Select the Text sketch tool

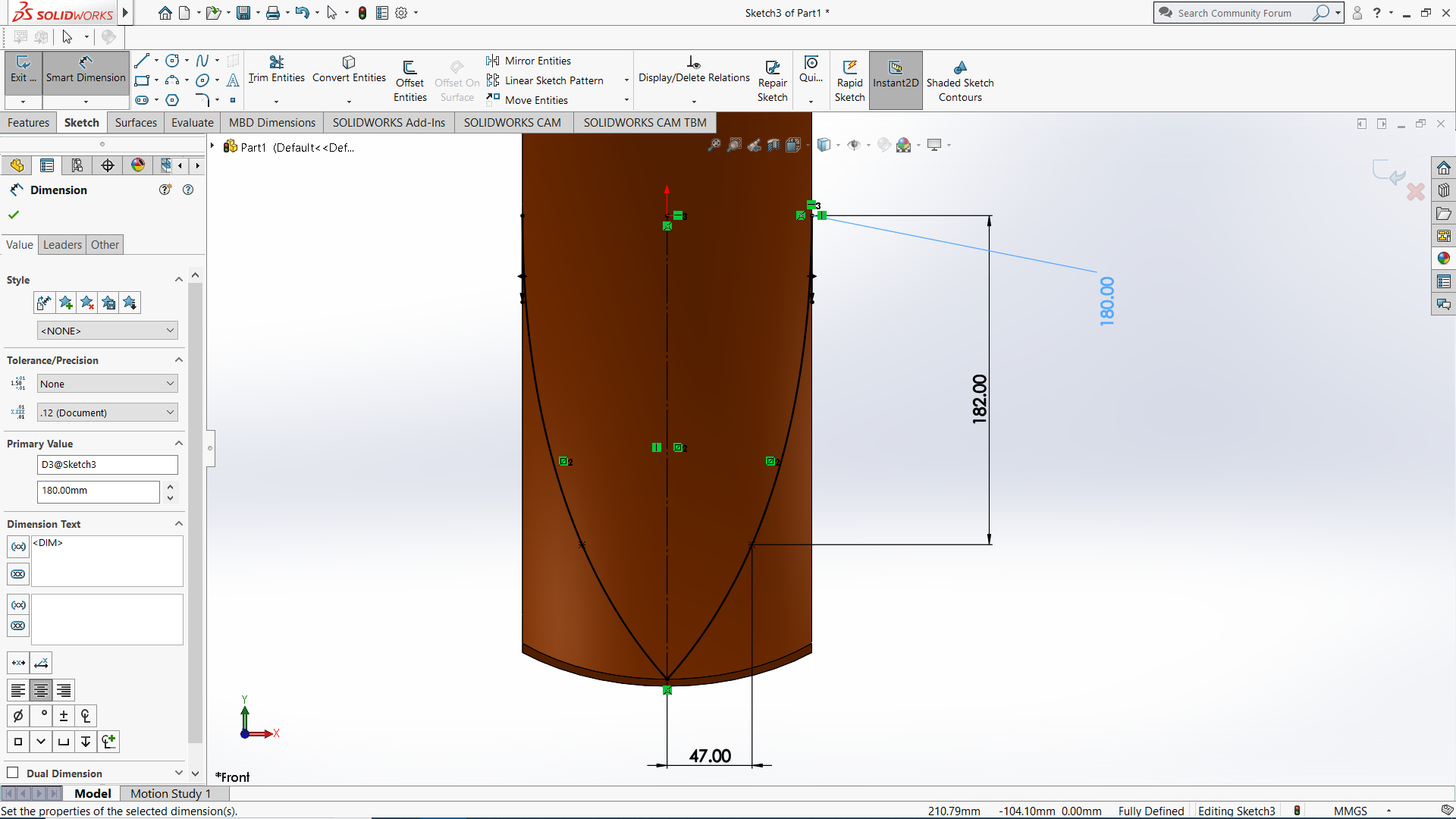[233, 80]
